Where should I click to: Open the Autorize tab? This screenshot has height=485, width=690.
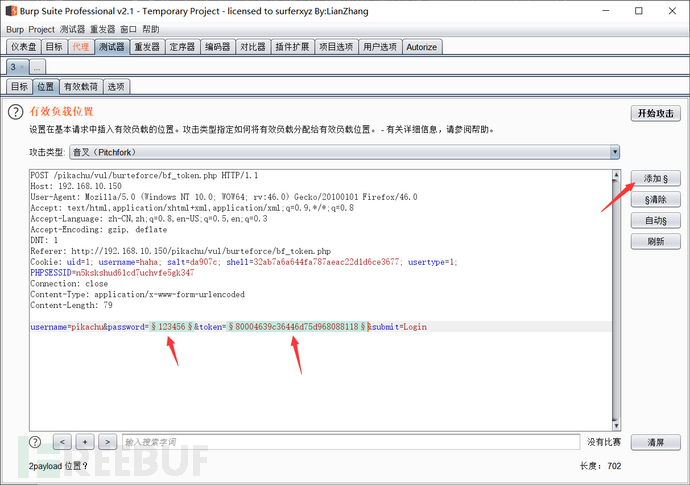pos(422,47)
